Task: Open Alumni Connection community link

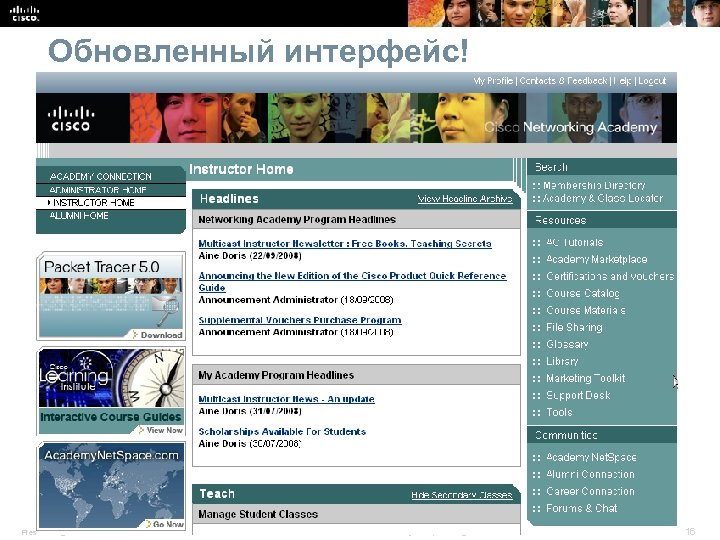Action: pyautogui.click(x=590, y=474)
